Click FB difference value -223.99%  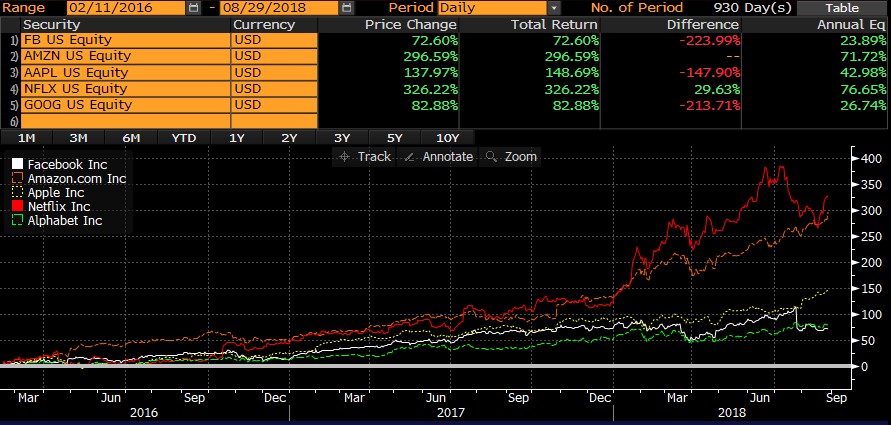pyautogui.click(x=709, y=40)
